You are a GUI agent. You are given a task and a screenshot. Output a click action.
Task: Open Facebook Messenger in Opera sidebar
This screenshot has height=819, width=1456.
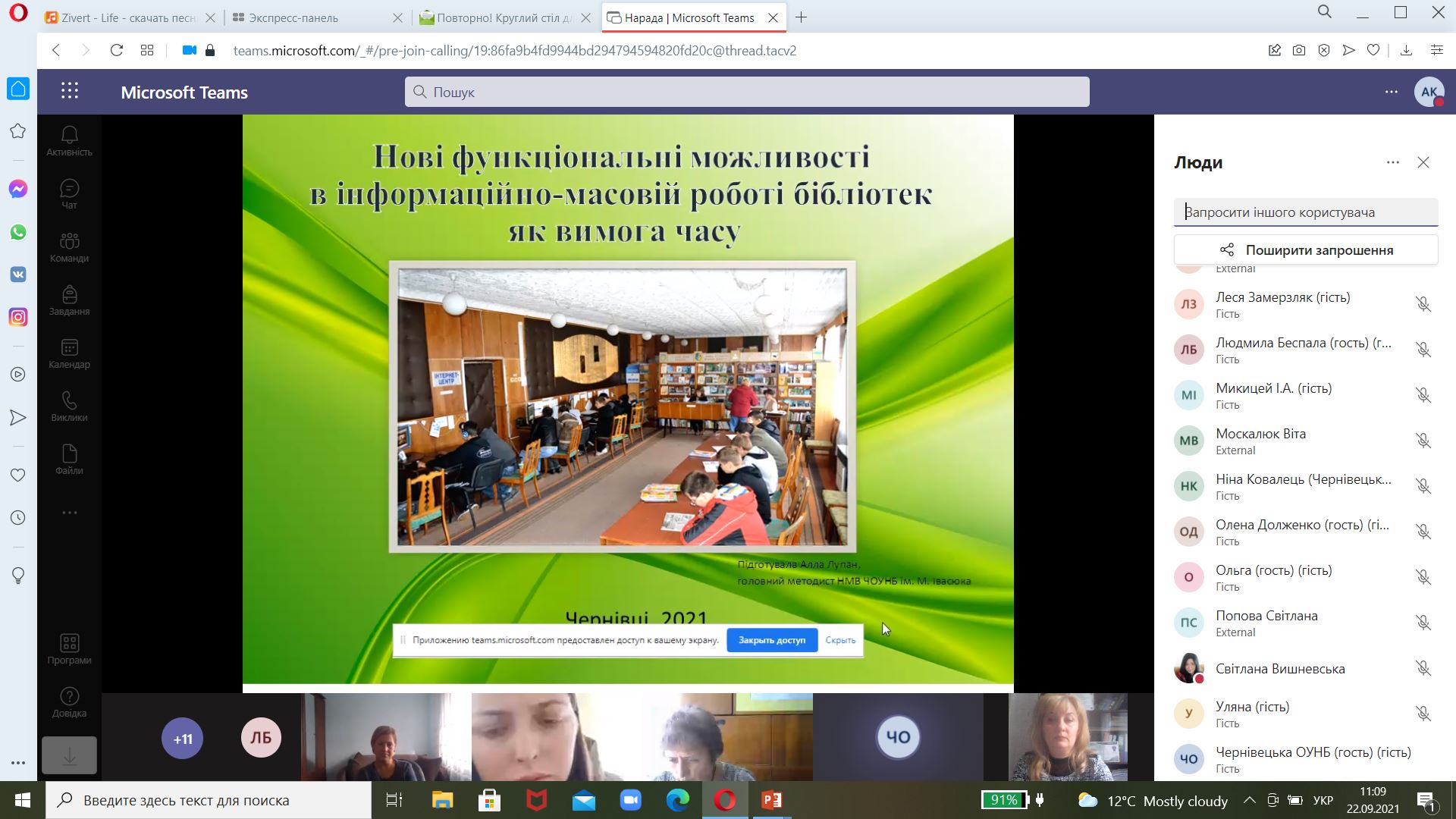(x=18, y=190)
